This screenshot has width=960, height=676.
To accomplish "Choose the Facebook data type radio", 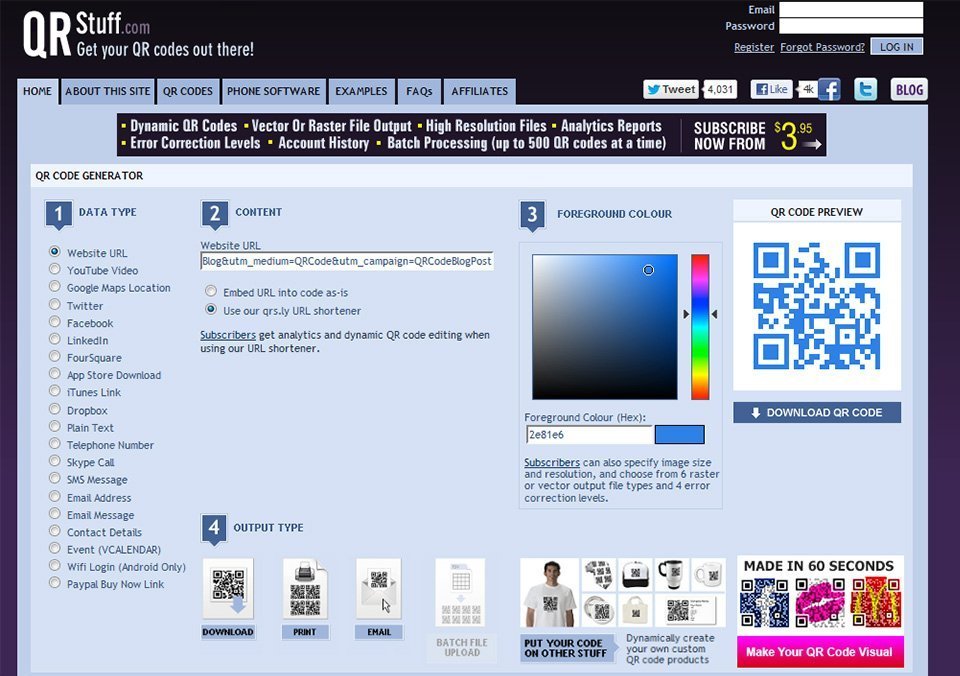I will [54, 321].
